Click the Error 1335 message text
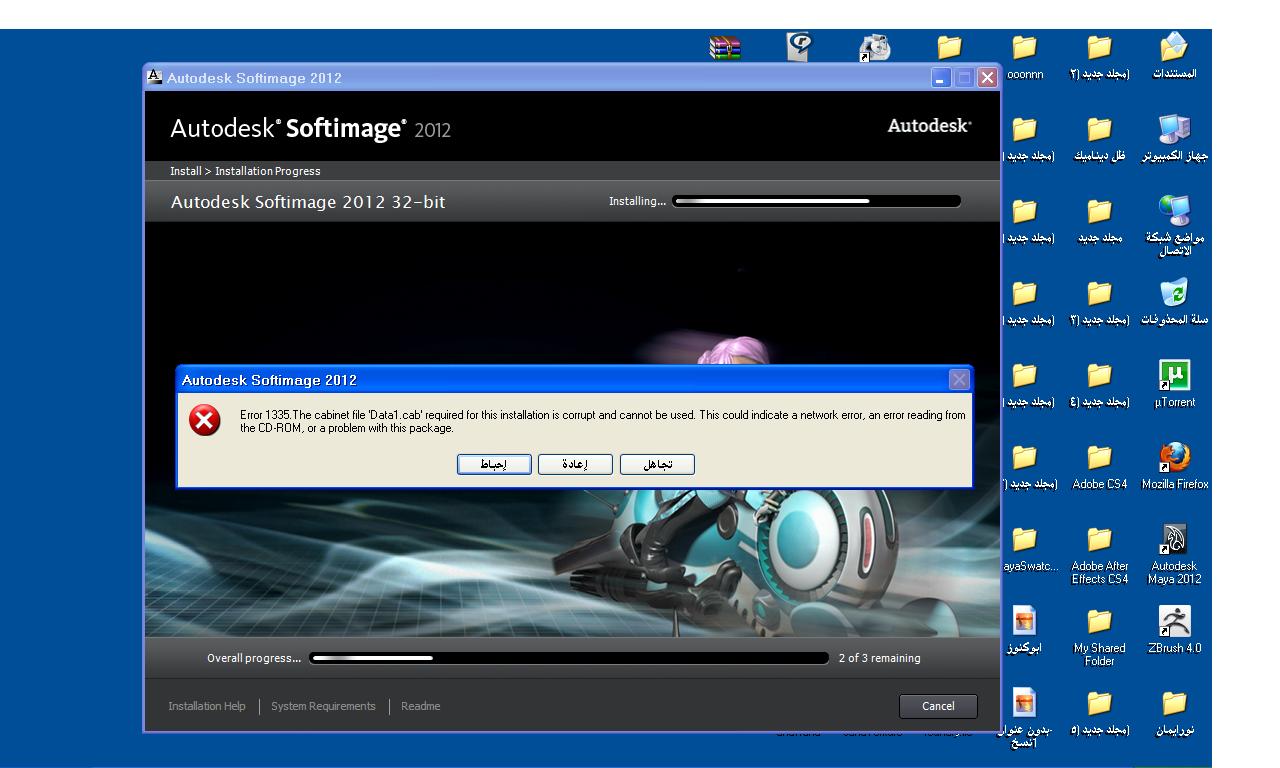The width and height of the screenshot is (1280, 768). [603, 421]
